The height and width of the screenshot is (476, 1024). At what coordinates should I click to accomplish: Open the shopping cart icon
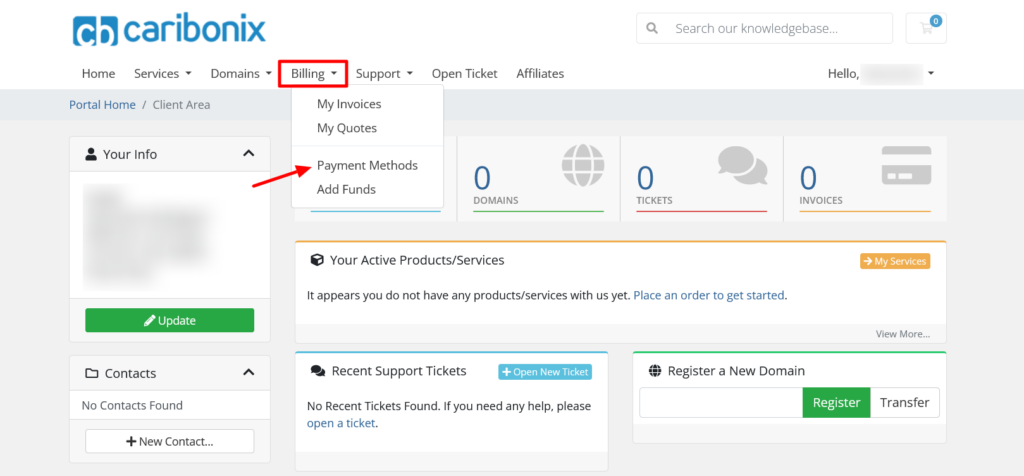click(925, 28)
